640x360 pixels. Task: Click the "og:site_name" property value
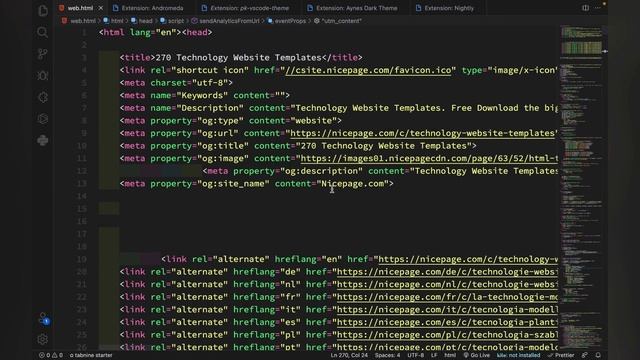click(x=233, y=184)
